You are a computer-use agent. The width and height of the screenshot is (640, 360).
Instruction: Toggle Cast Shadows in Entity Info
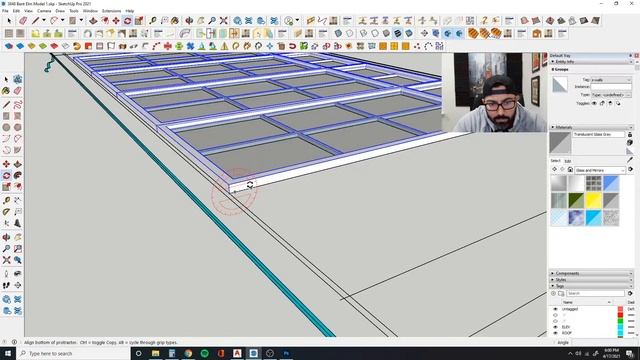pyautogui.click(x=618, y=104)
